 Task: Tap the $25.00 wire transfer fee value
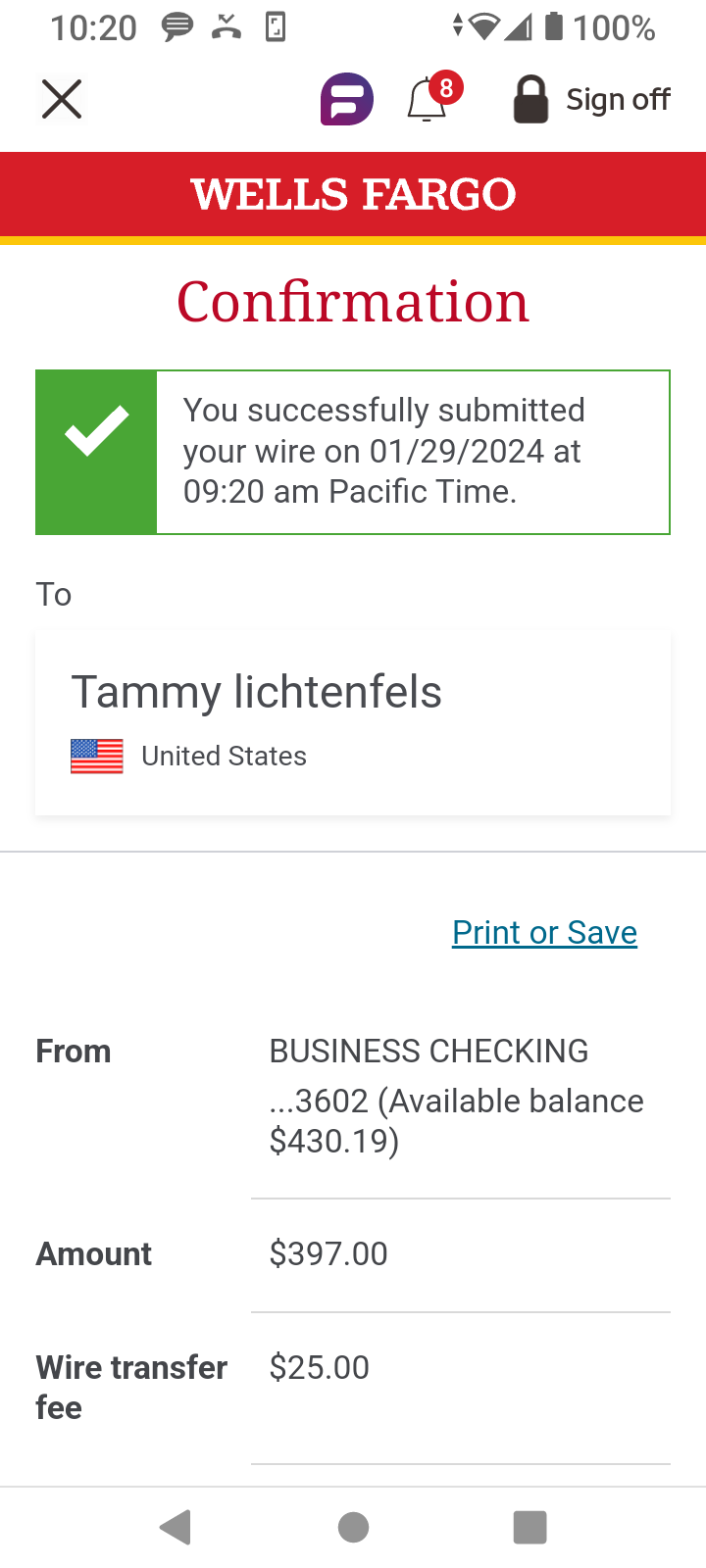(x=320, y=1367)
